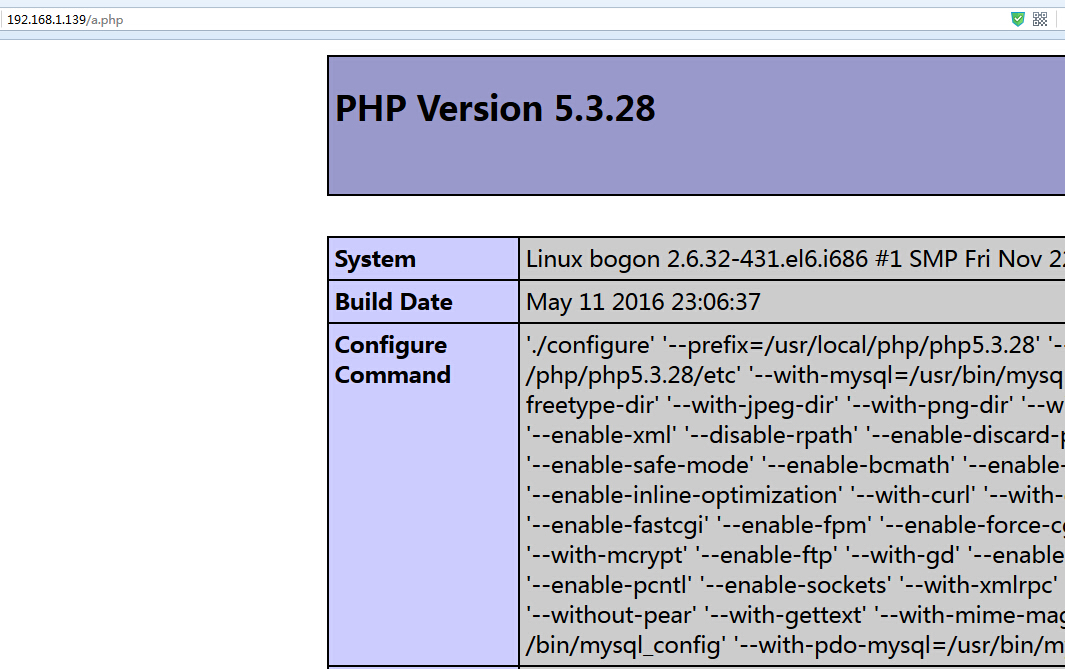Click the May 11 2016 build date value

tap(643, 302)
